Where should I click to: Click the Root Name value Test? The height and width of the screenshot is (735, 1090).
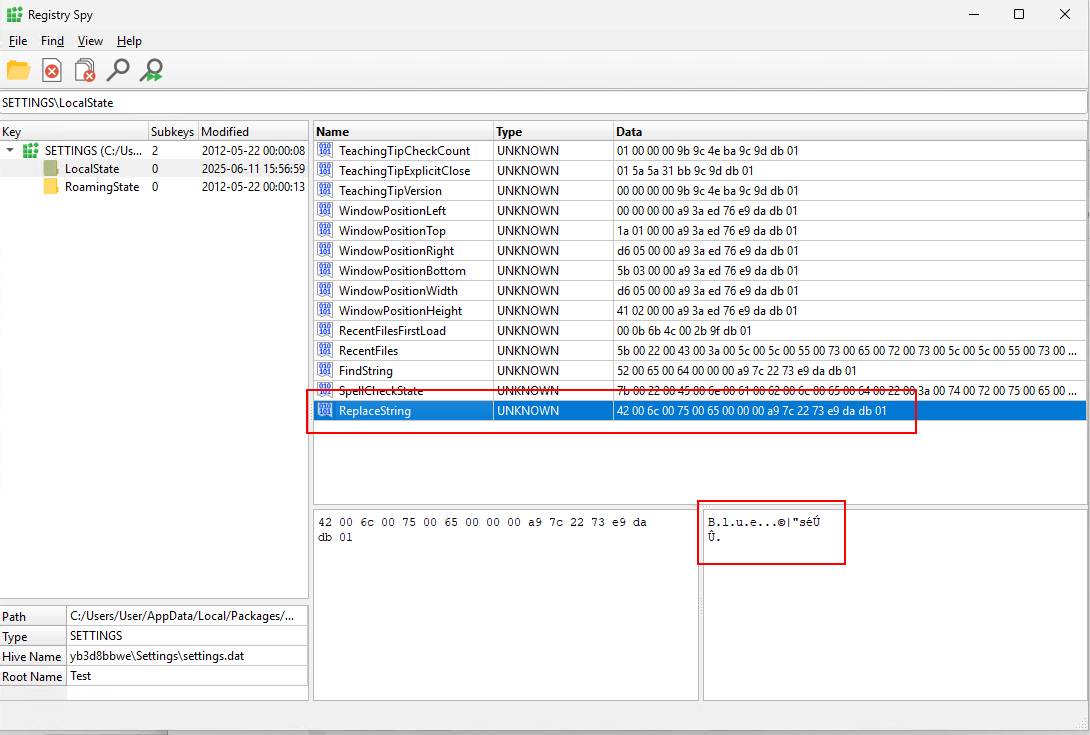[187, 676]
